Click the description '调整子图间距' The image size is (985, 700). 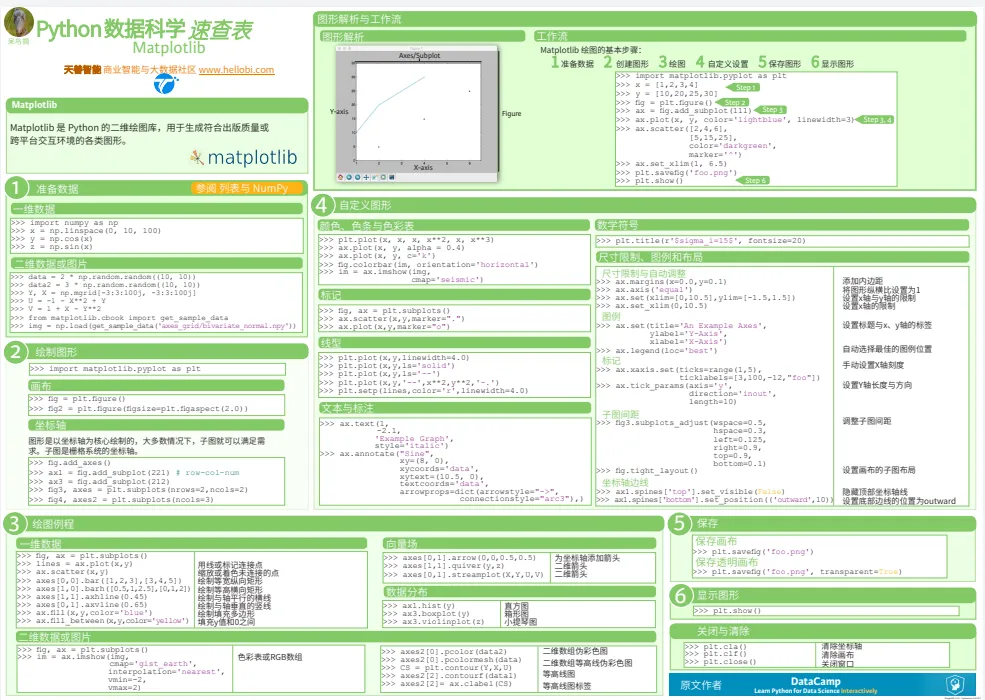867,421
